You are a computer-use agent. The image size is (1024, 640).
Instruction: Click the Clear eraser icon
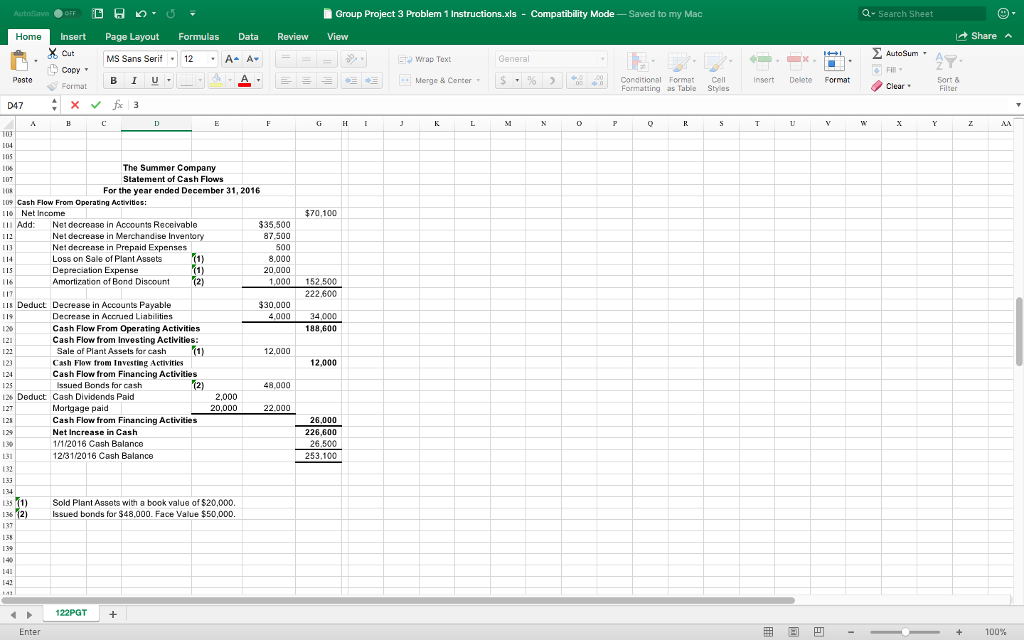coord(877,86)
